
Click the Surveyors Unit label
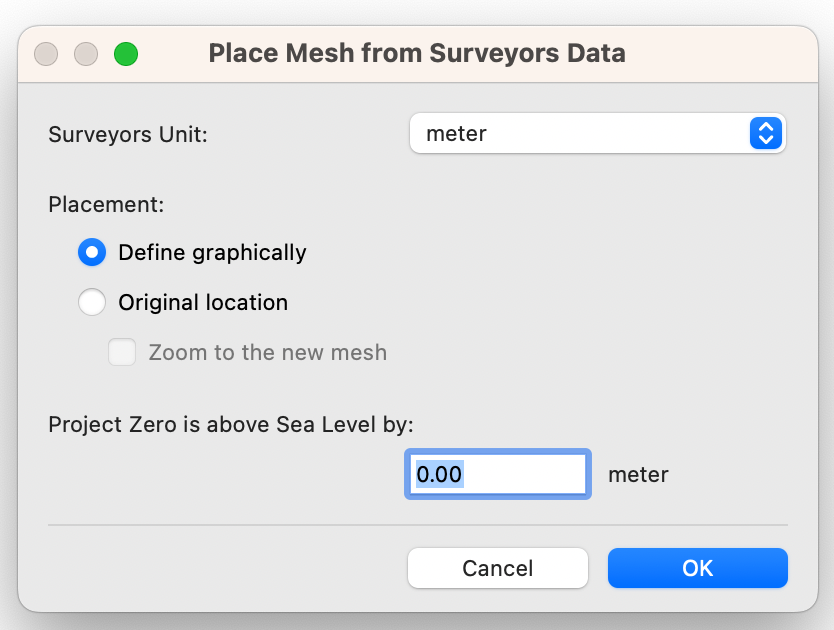[x=128, y=134]
